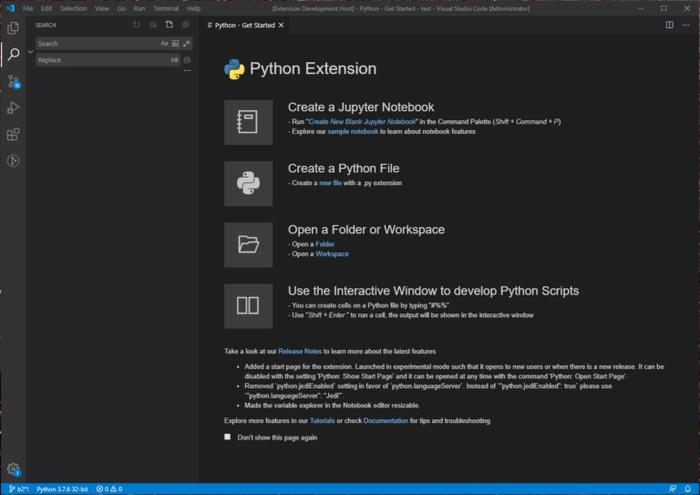Viewport: 700px width, 495px height.
Task: Click the Create New Blank Jupyter Notebook link
Action: click(x=362, y=121)
